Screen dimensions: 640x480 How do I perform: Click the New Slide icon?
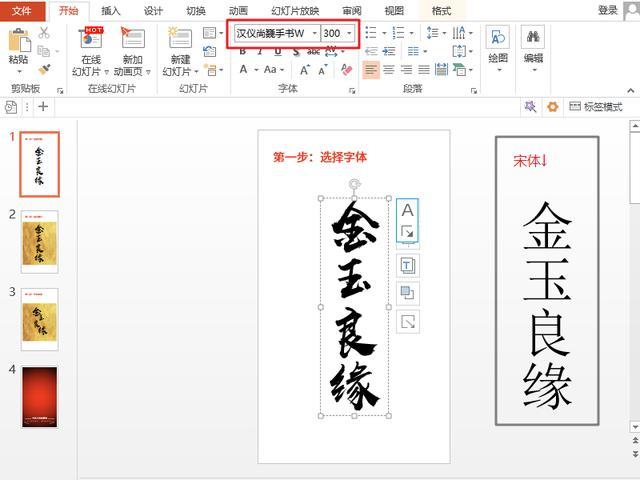(x=180, y=39)
